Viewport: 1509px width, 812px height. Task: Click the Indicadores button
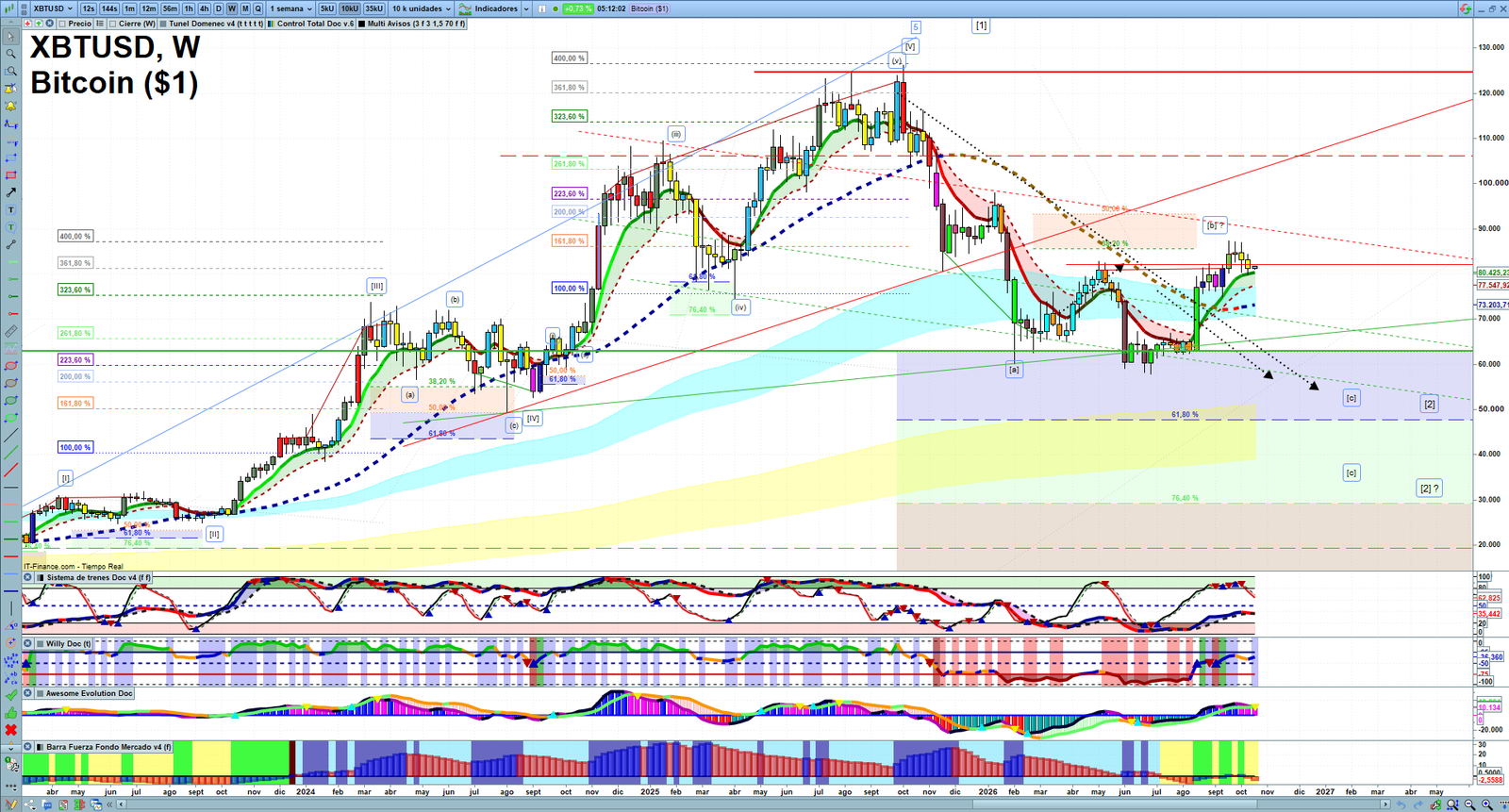click(x=496, y=8)
